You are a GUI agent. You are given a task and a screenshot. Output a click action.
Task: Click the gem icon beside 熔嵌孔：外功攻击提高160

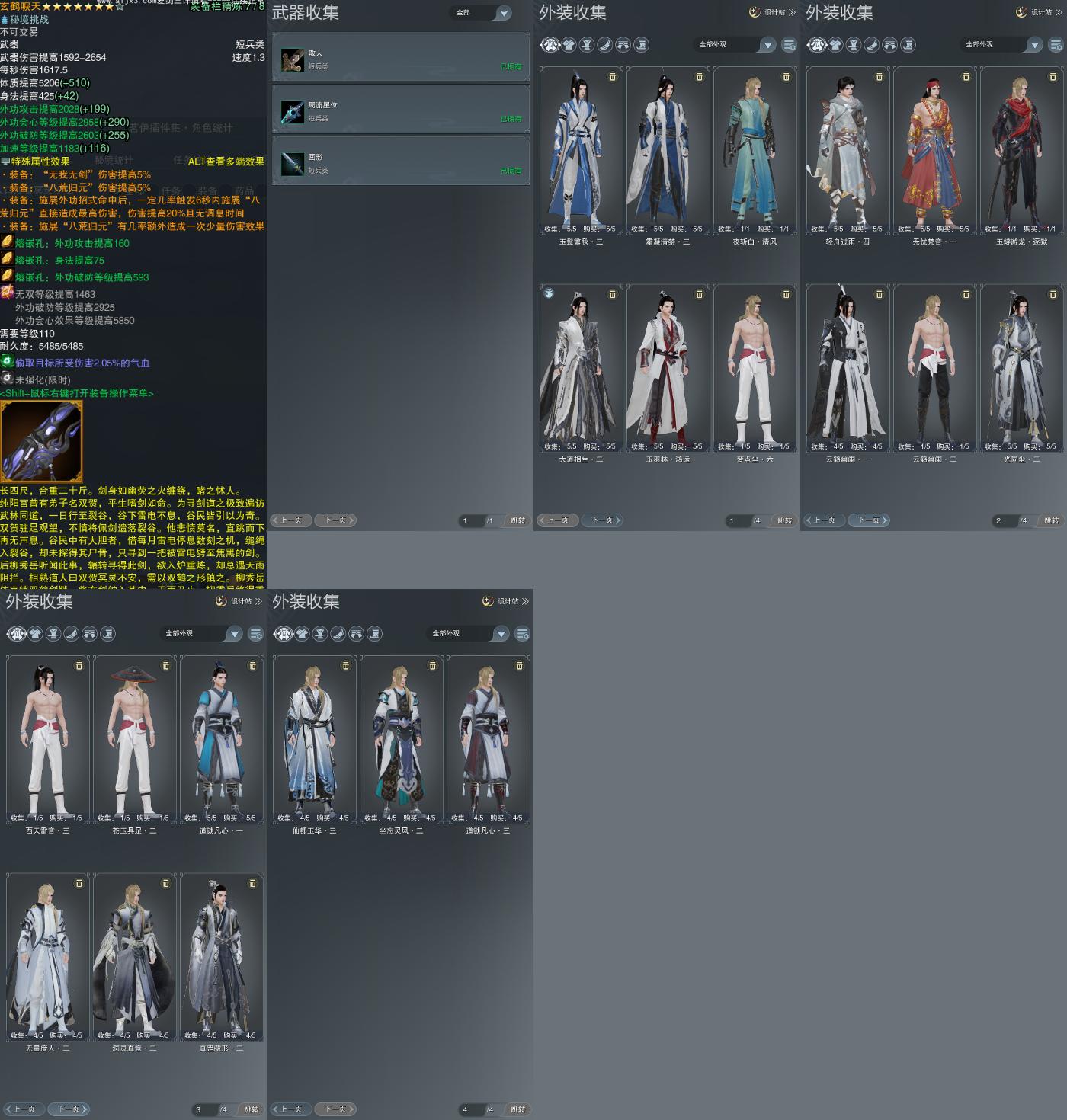[7, 242]
